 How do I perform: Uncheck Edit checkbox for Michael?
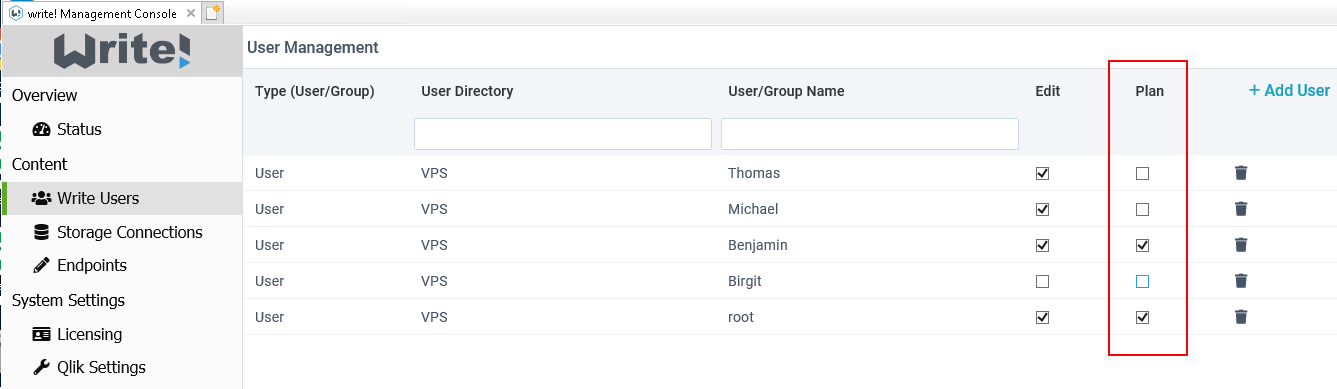(x=1042, y=209)
